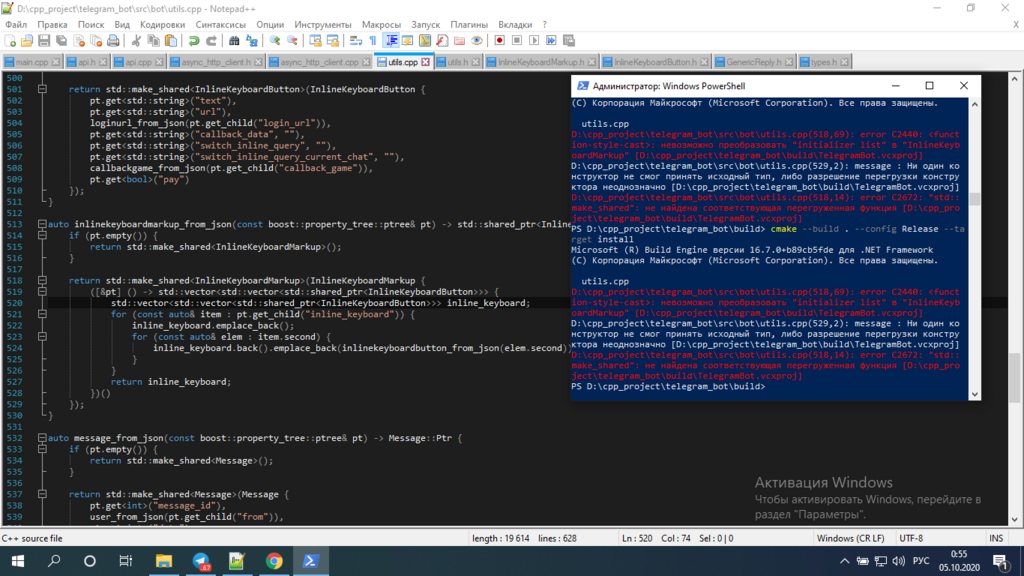
Task: Toggle Show all characters pilcrow icon
Action: tap(373, 40)
